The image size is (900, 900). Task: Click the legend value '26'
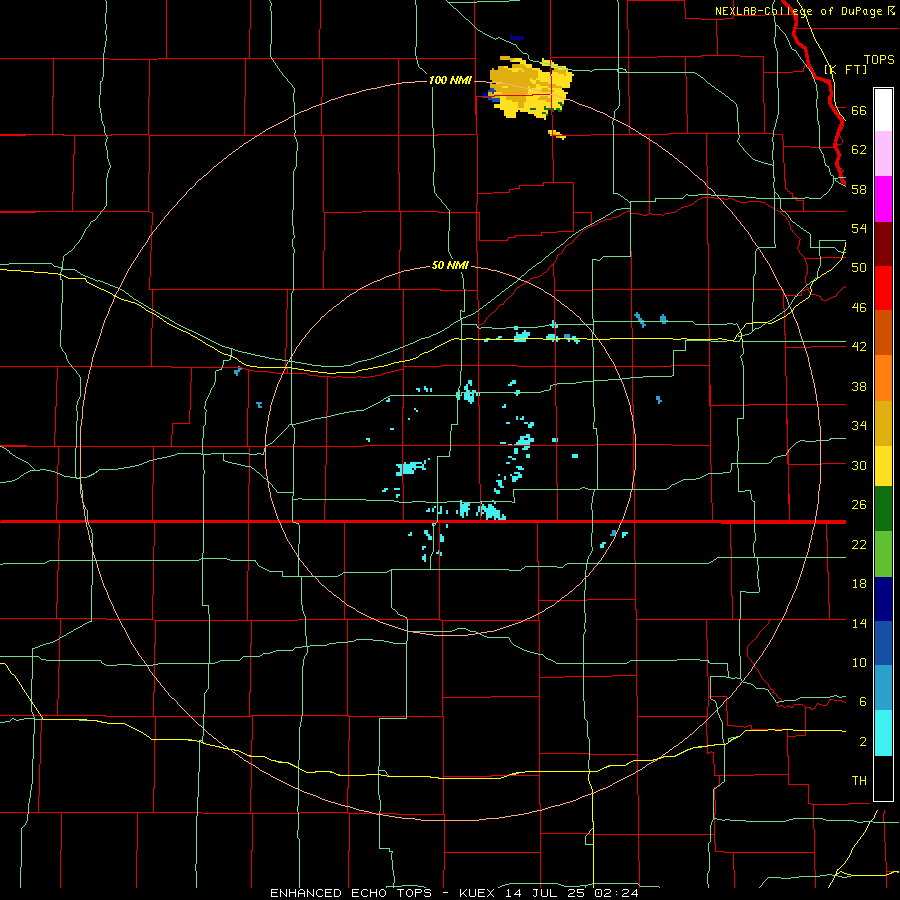coord(859,504)
